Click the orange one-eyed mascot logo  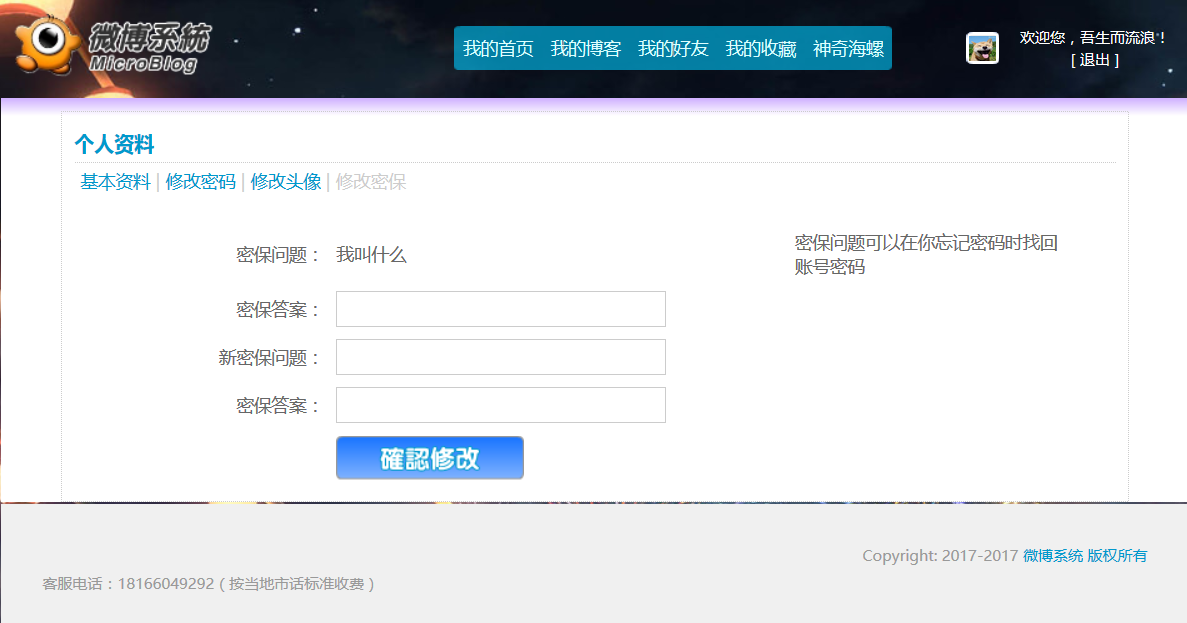click(47, 44)
